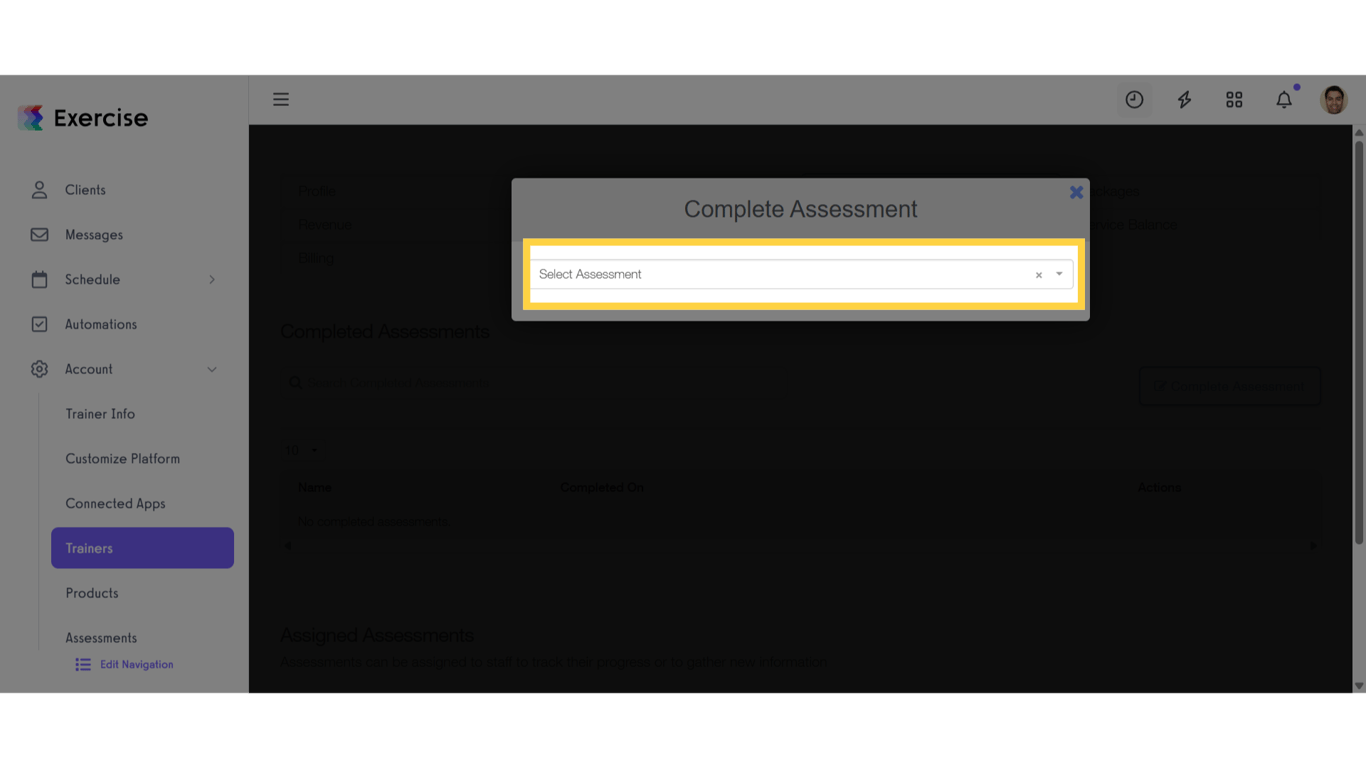Expand the Select Assessment dropdown arrow
This screenshot has width=1366, height=768.
1059,273
